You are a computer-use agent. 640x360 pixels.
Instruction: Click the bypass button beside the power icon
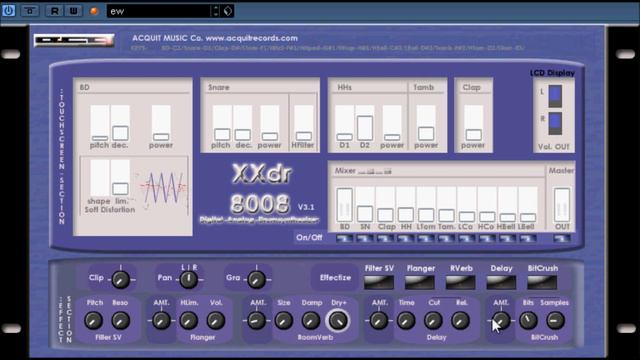30,11
